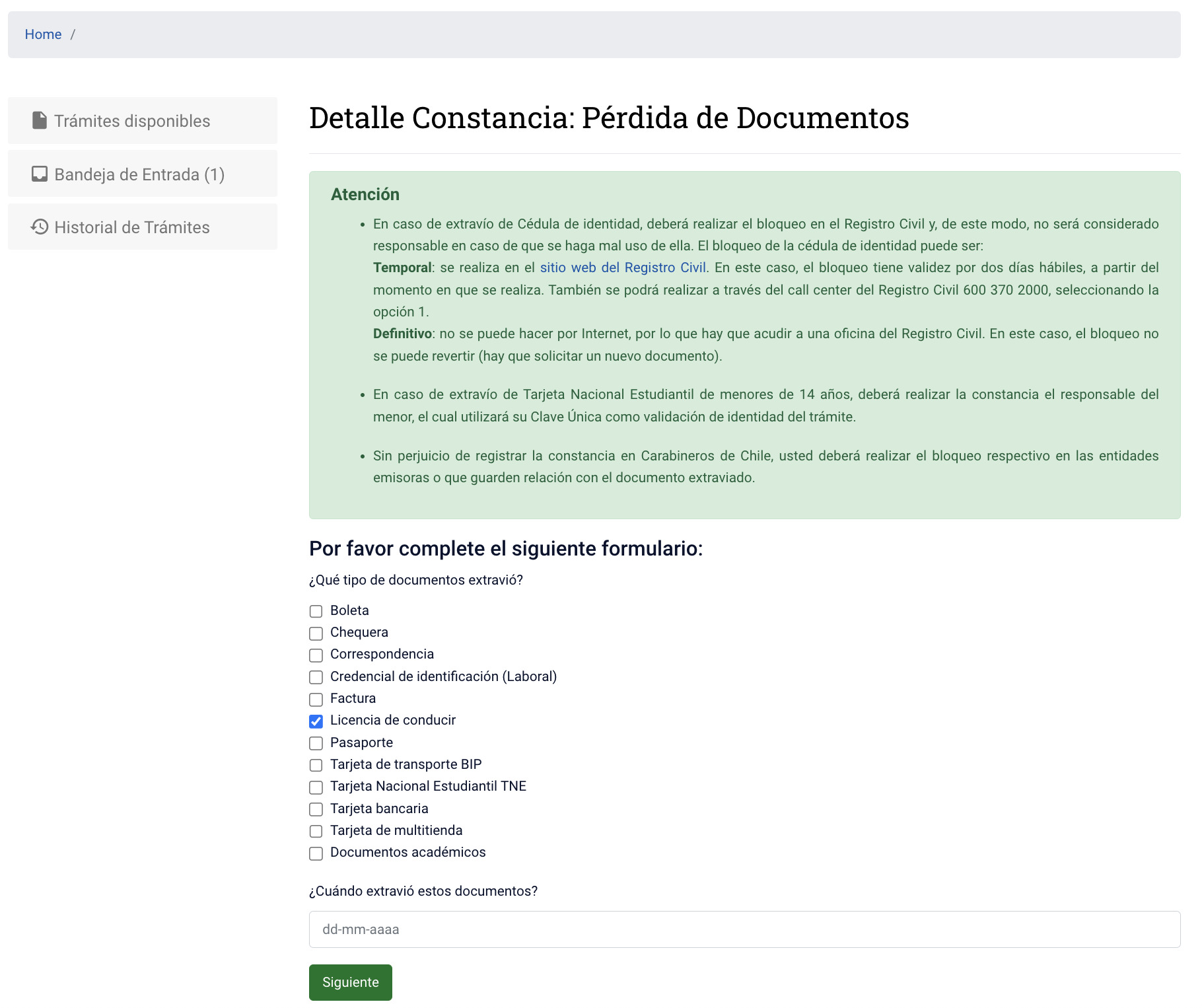This screenshot has width=1202, height=1008.
Task: Enable the Factura option
Action: (x=315, y=700)
